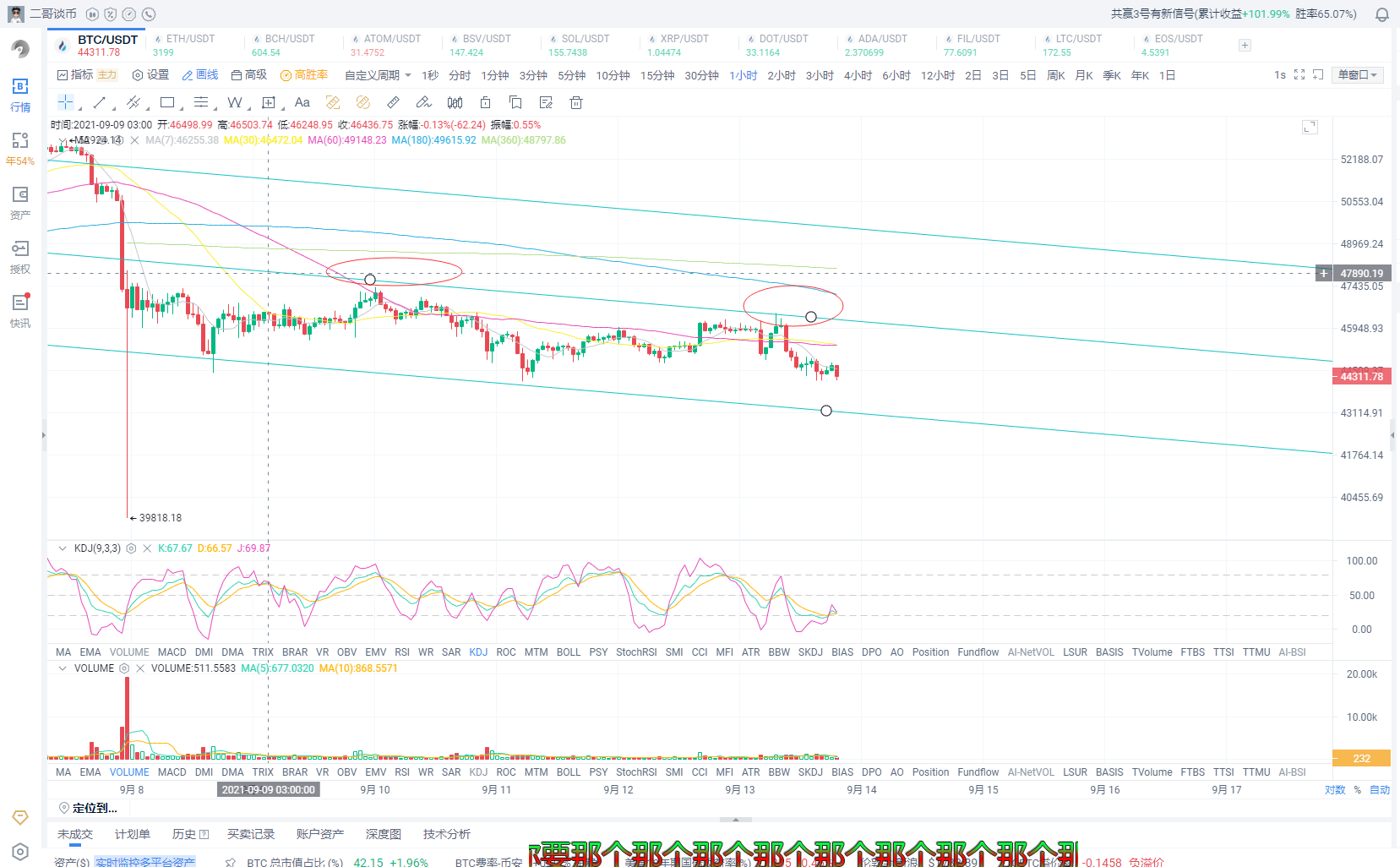
Task: Toggle MACD indicator in the KDJ panel
Action: coord(172,652)
